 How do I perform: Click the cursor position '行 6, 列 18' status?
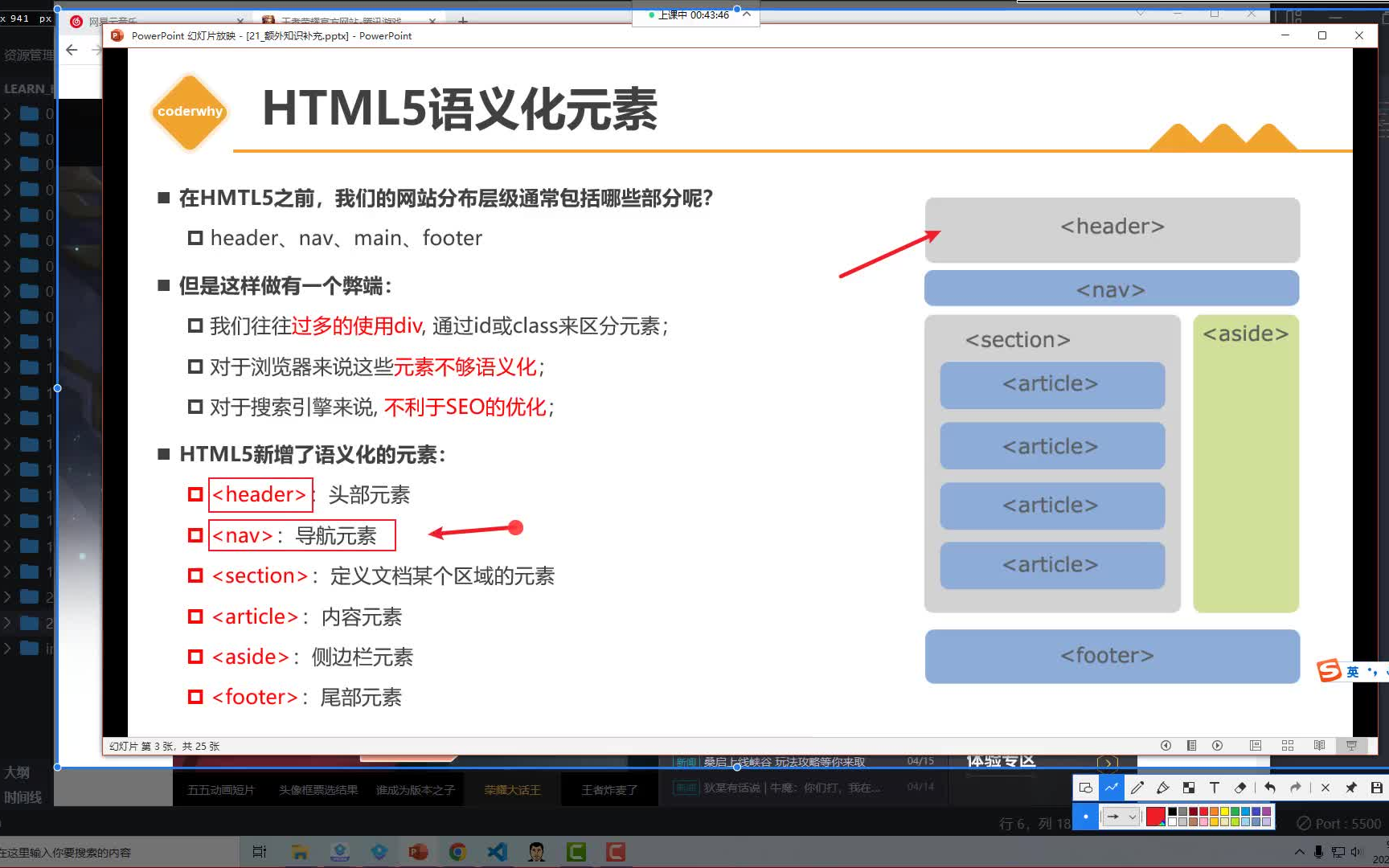coord(1035,824)
